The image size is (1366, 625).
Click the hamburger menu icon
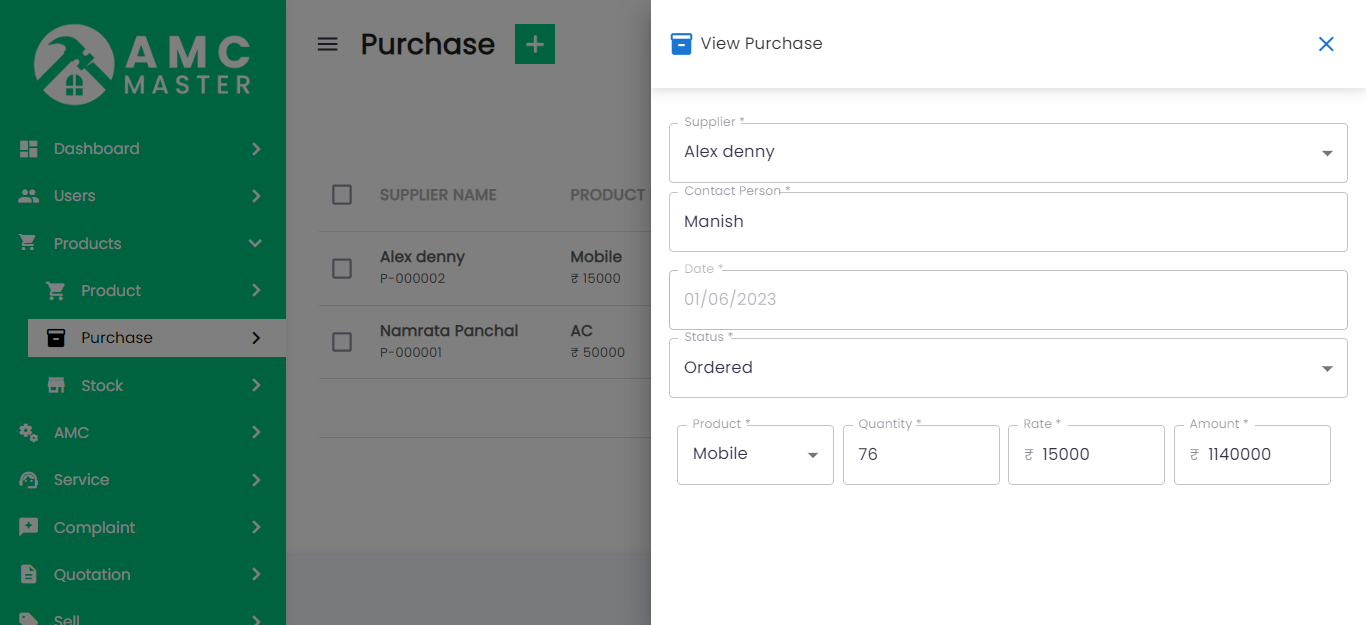(327, 44)
